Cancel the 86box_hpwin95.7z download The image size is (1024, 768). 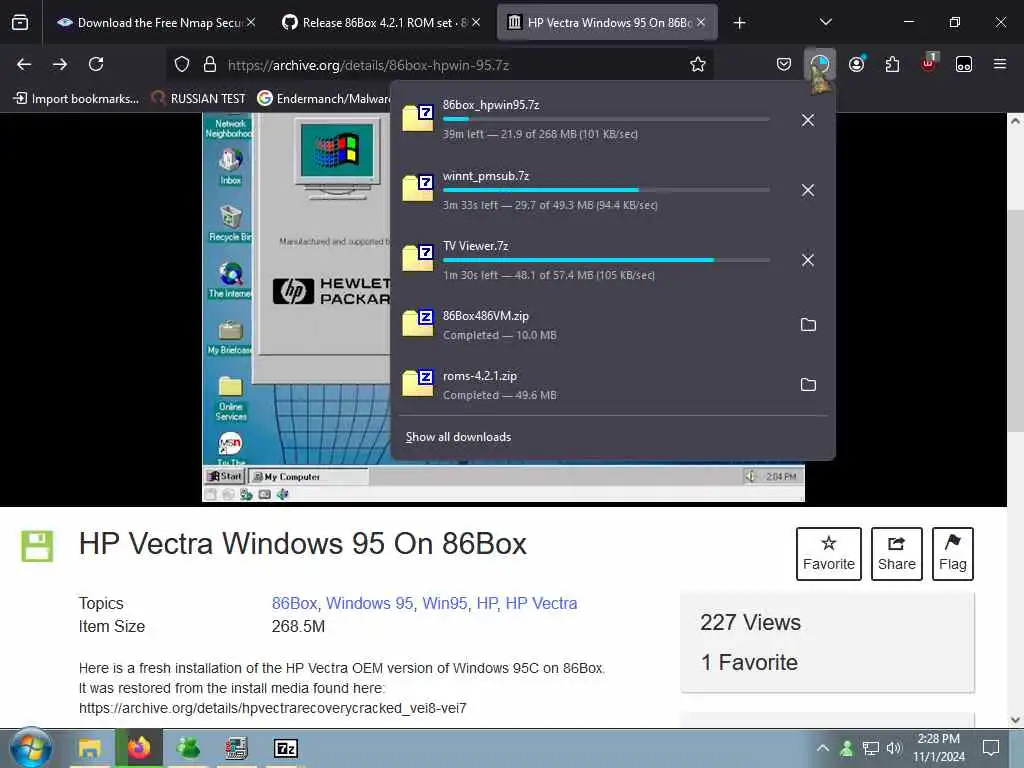[x=808, y=120]
